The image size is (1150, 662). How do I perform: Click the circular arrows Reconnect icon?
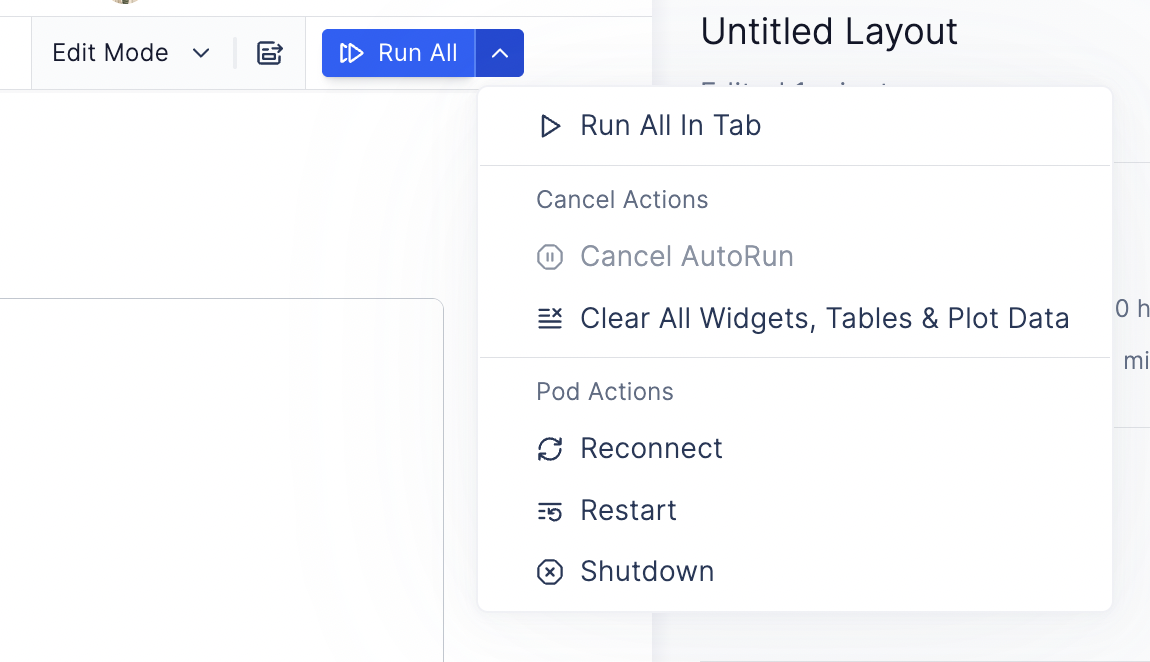pos(550,449)
